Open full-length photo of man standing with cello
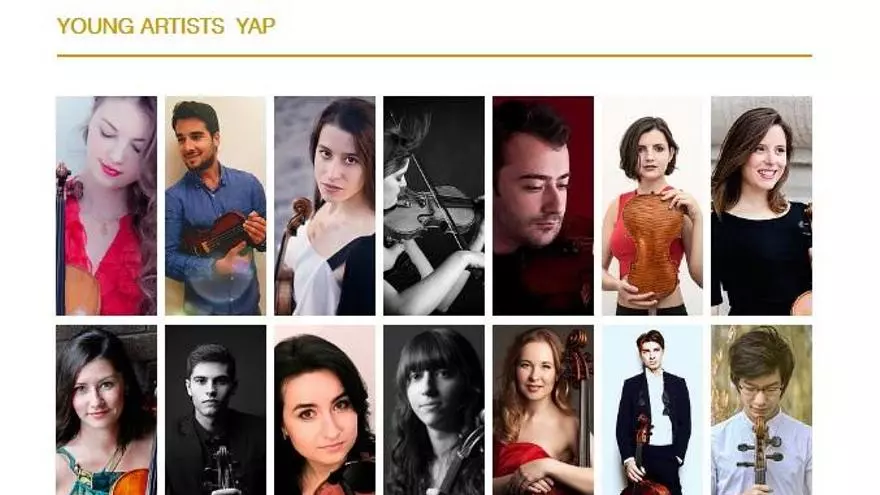The height and width of the screenshot is (495, 880). pyautogui.click(x=652, y=410)
